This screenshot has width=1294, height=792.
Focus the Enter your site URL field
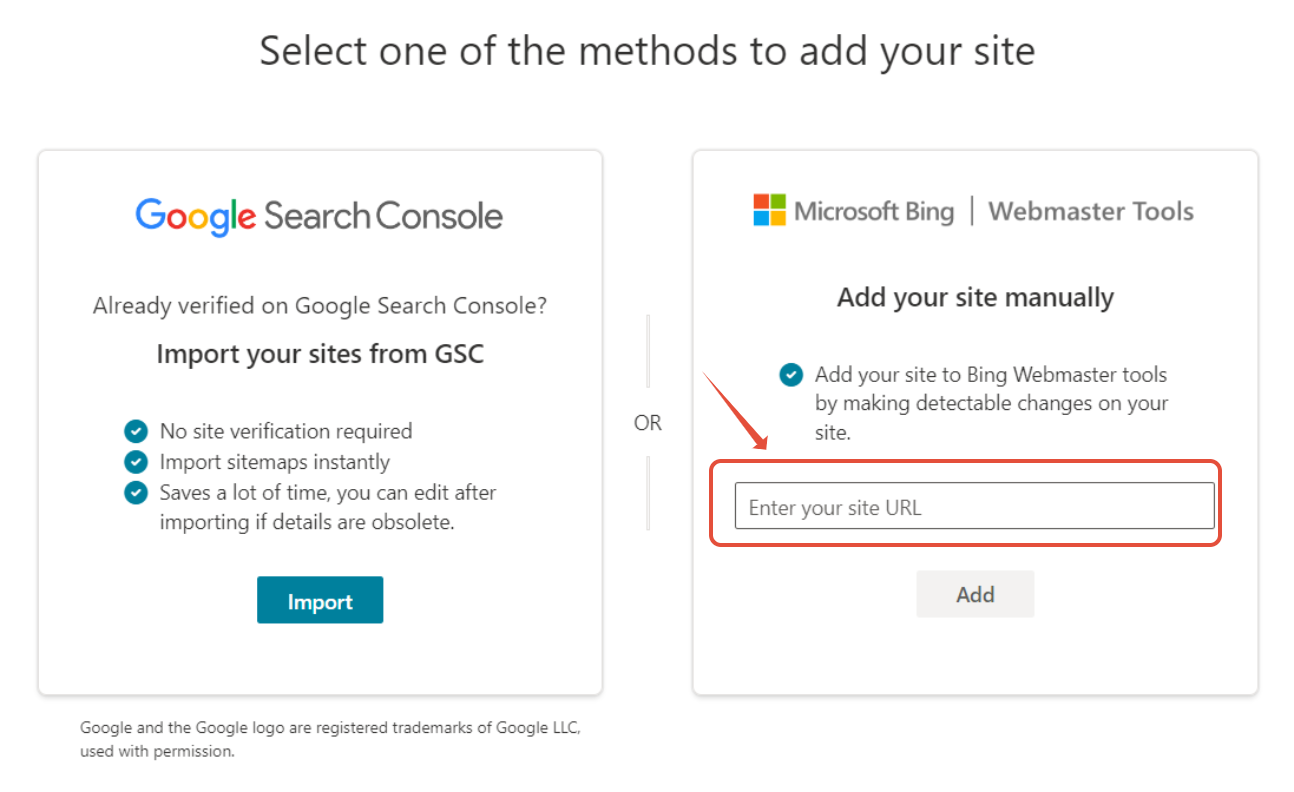tap(975, 506)
